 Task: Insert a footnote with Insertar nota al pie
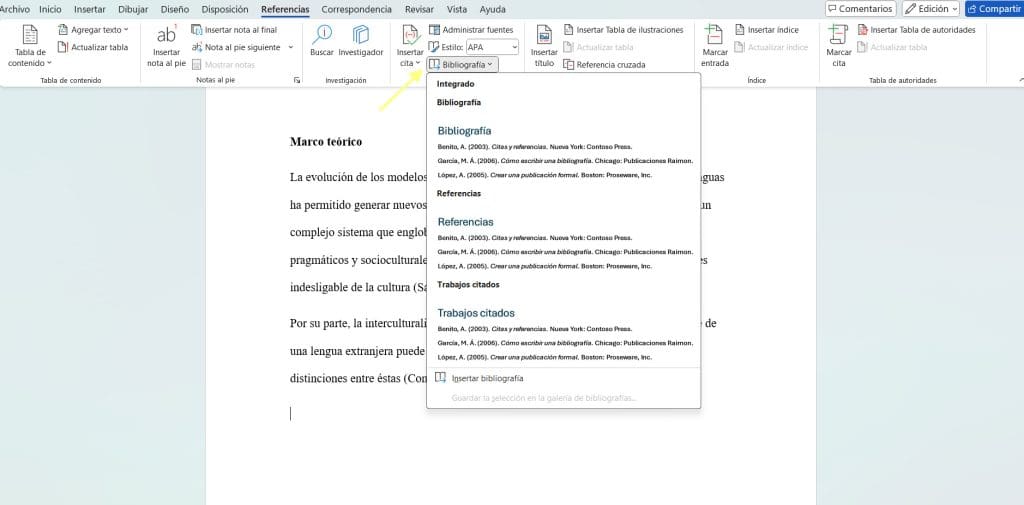point(167,46)
